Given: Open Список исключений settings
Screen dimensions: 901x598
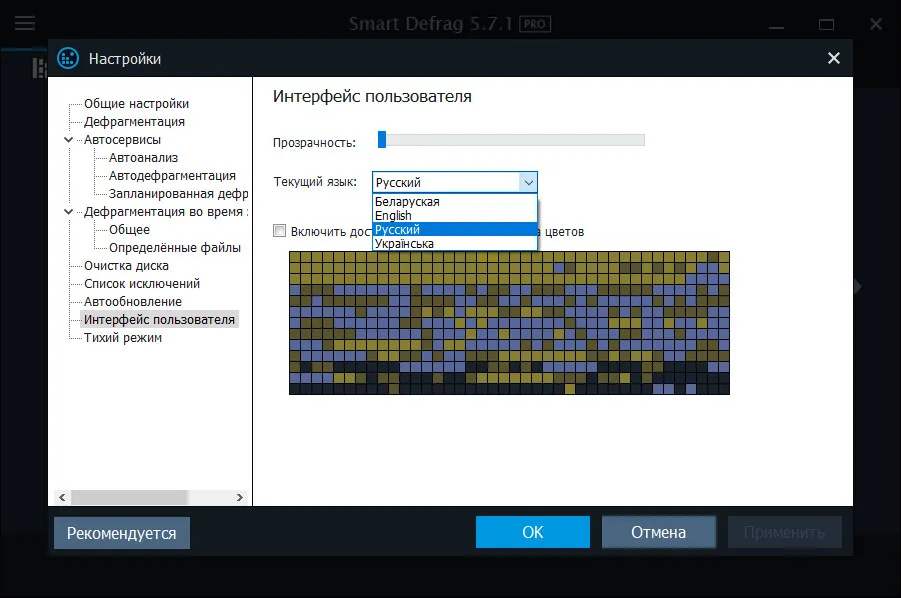Looking at the screenshot, I should pos(141,284).
